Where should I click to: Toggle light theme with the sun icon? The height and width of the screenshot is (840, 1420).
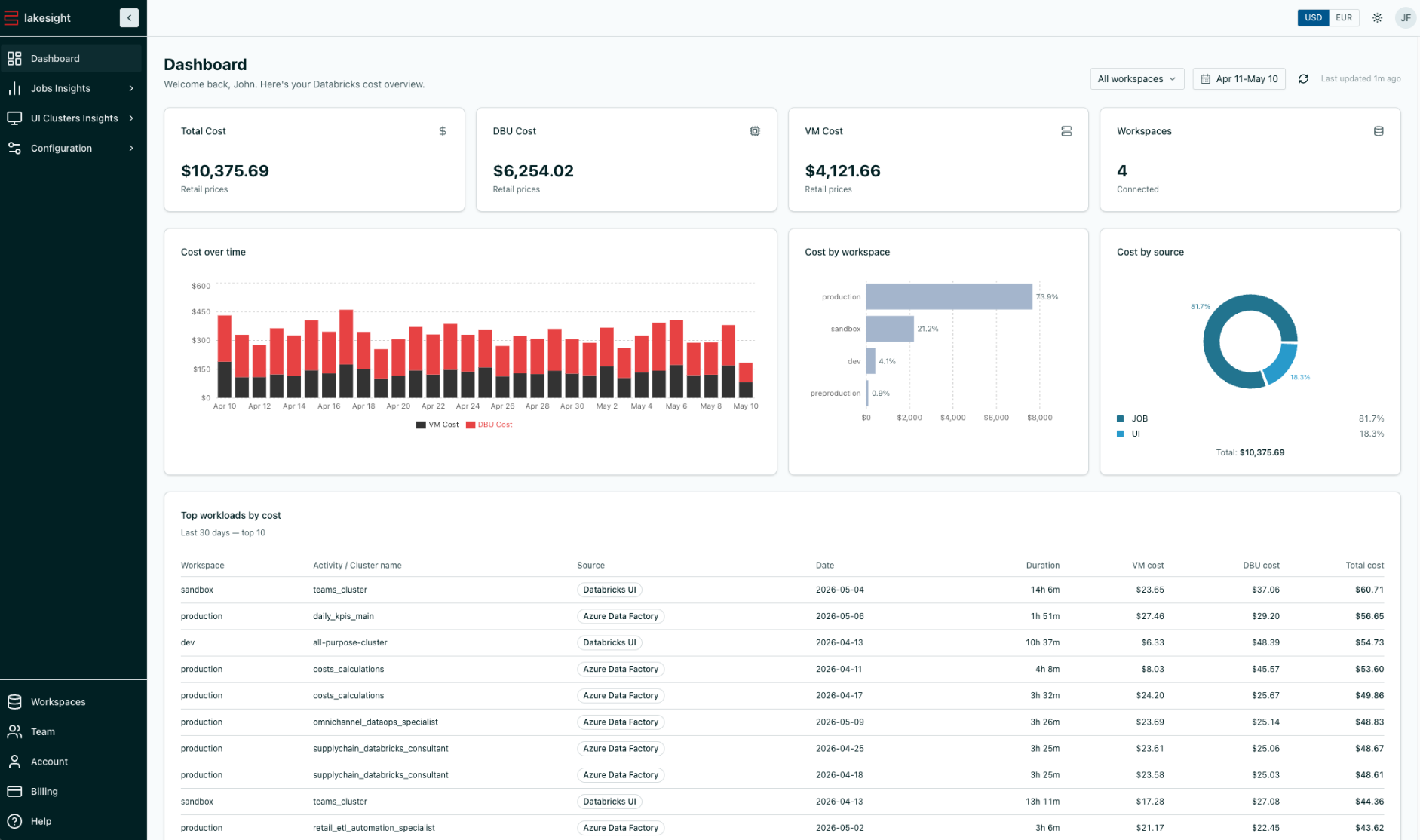tap(1377, 17)
